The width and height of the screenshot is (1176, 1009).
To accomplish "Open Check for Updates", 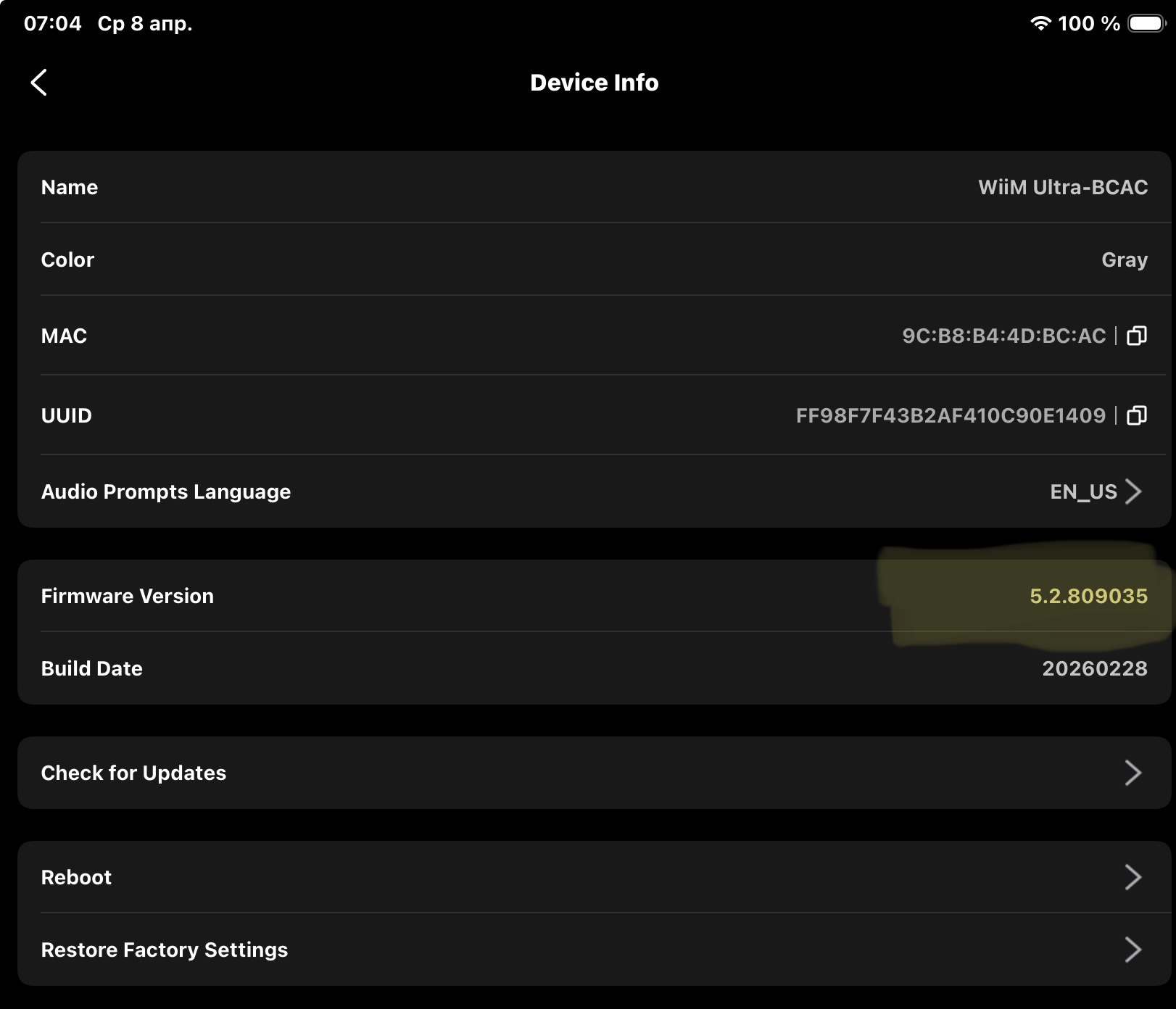I will [x=134, y=773].
